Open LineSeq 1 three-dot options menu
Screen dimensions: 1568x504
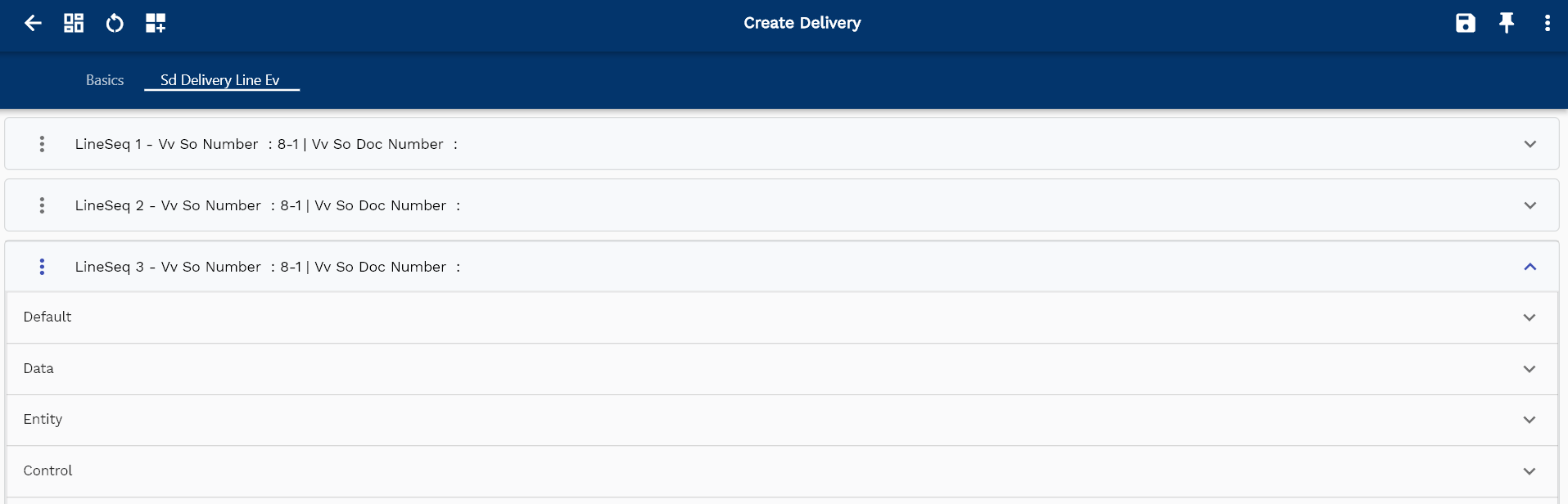(42, 144)
